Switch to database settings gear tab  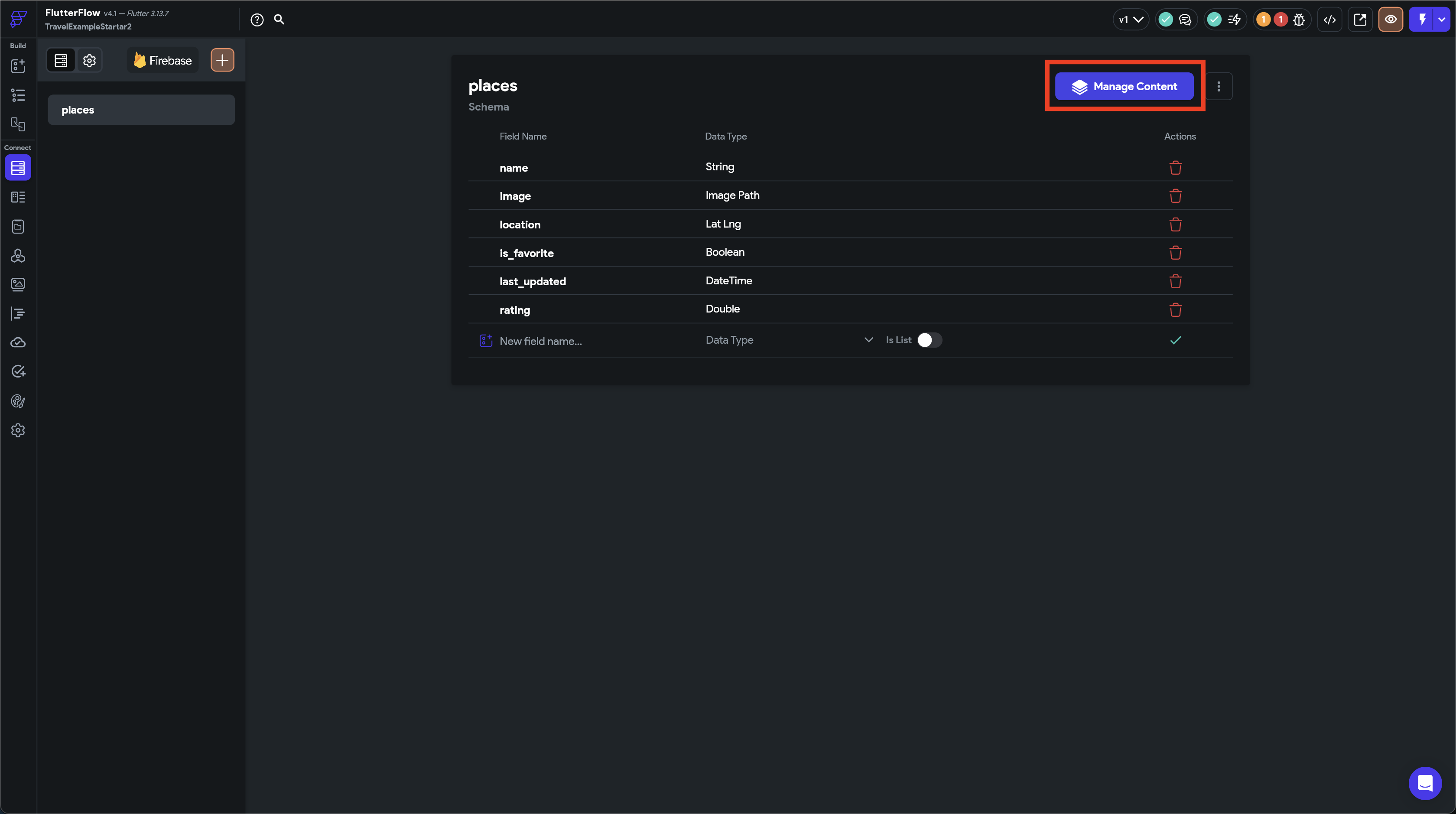tap(89, 61)
